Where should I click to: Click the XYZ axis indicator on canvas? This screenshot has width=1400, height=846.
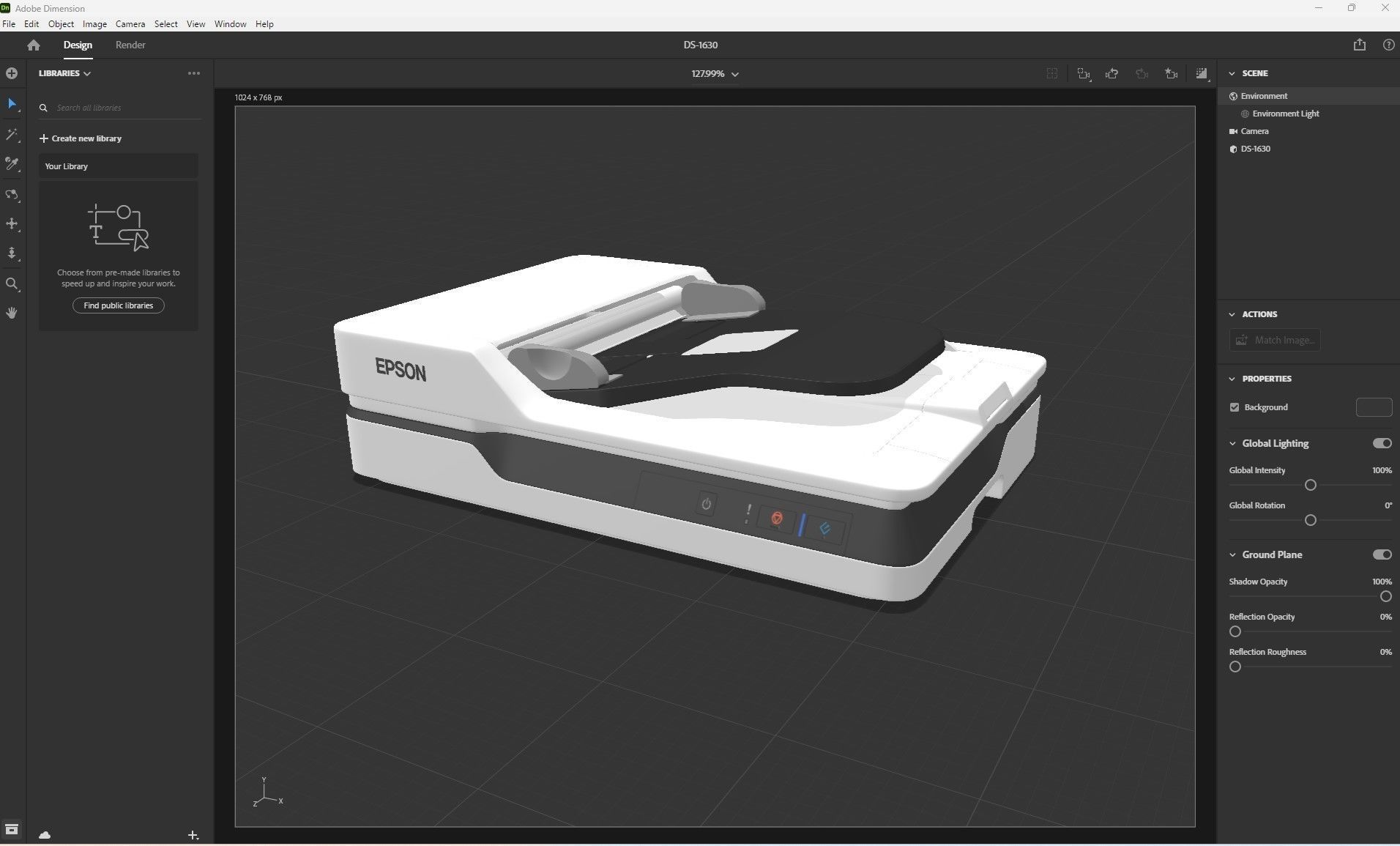[x=267, y=793]
